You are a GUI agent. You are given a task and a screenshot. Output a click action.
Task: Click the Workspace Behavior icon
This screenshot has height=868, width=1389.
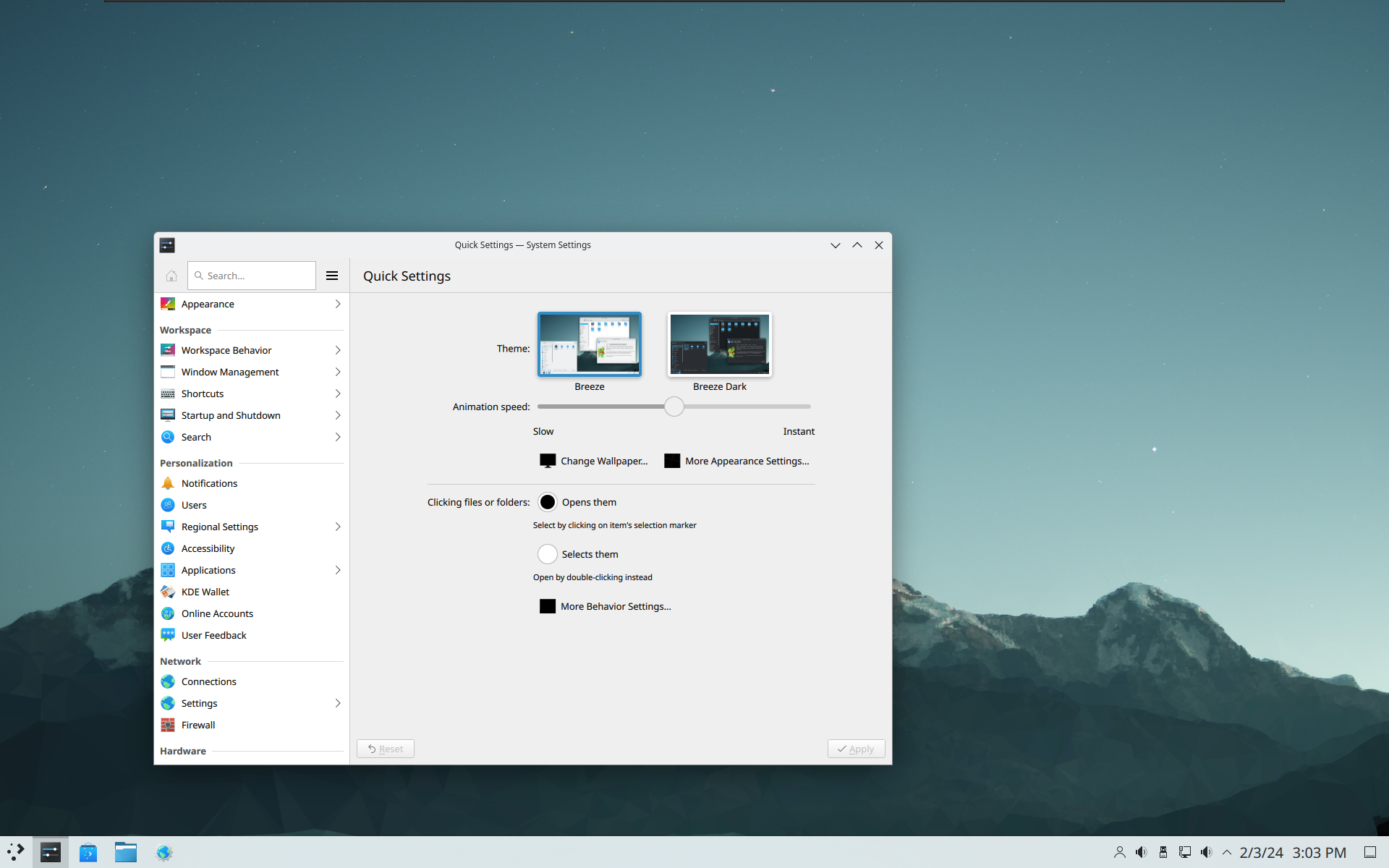pyautogui.click(x=168, y=350)
